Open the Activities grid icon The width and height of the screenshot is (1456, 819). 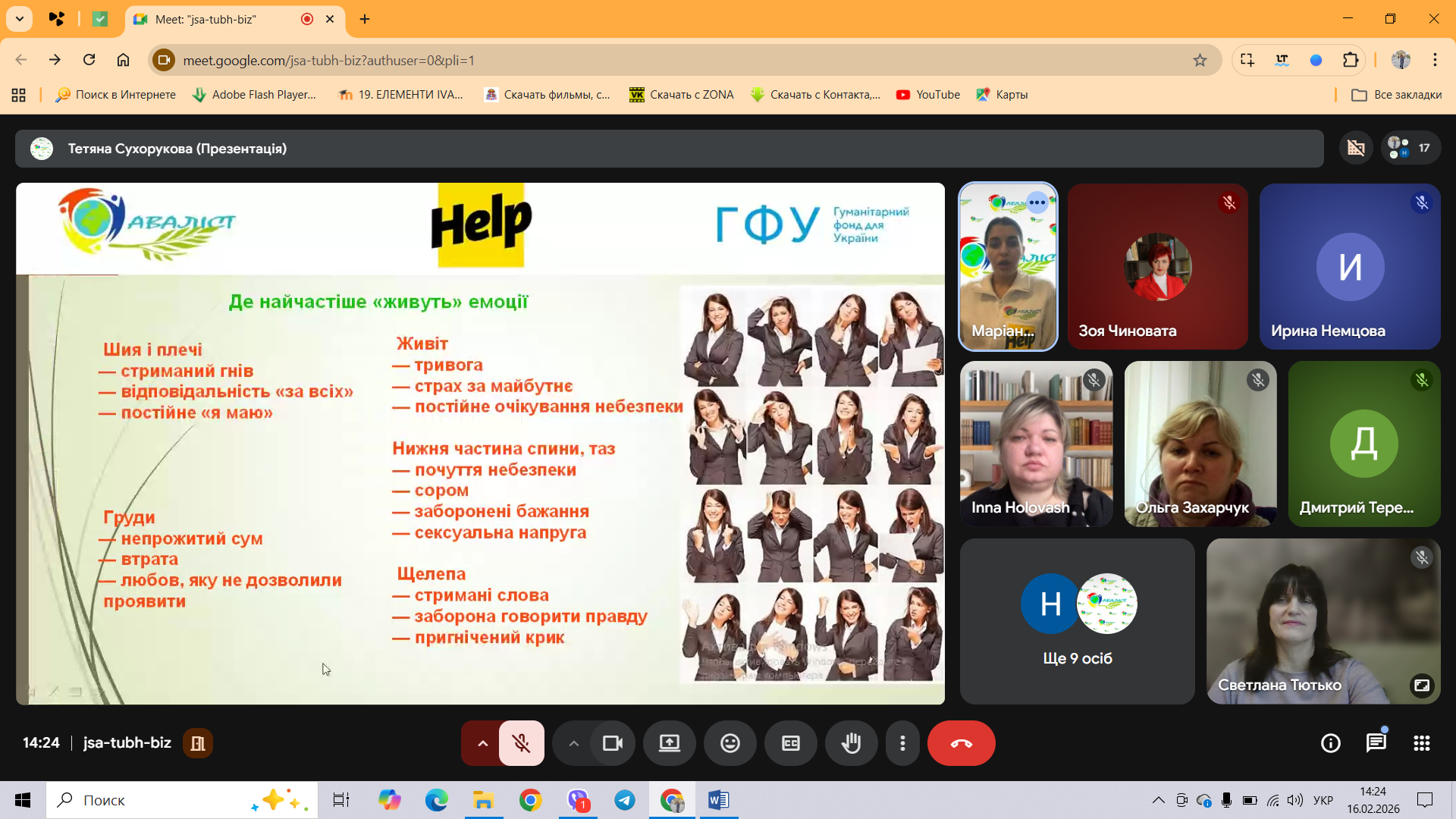tap(1421, 743)
